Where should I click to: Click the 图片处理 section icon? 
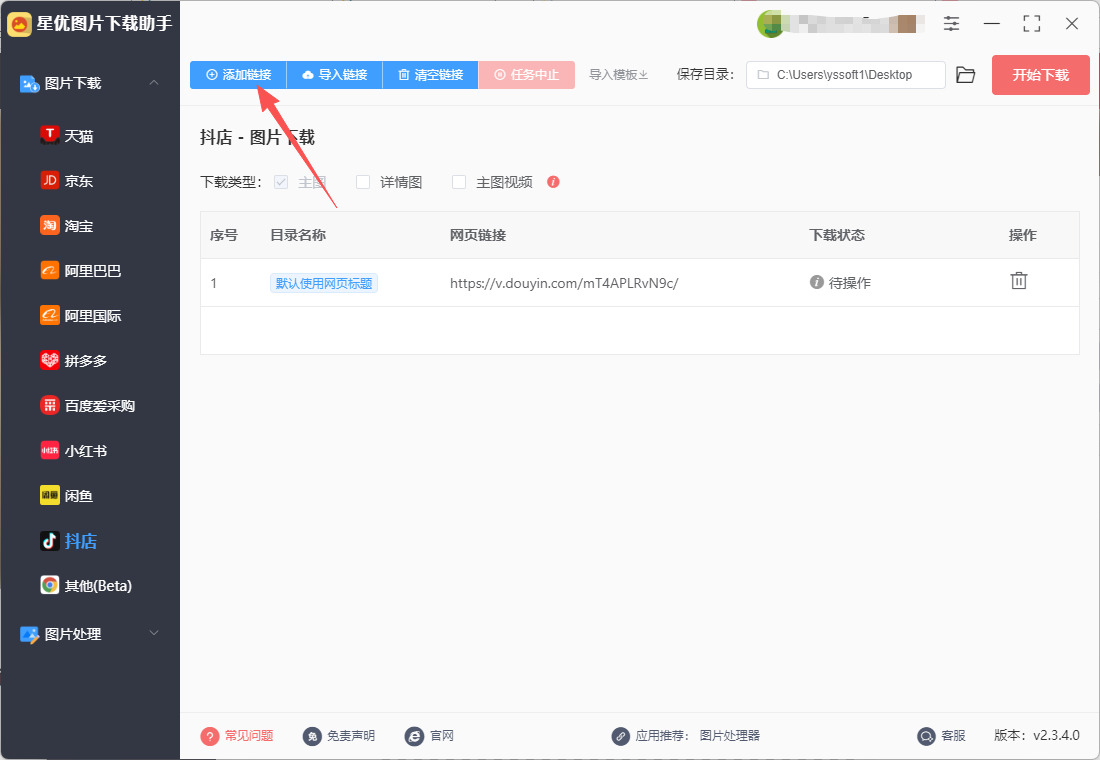point(29,634)
